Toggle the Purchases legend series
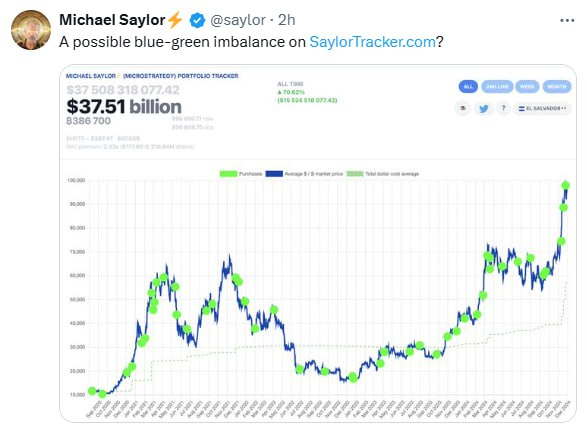This screenshot has width=587, height=426. pyautogui.click(x=241, y=174)
